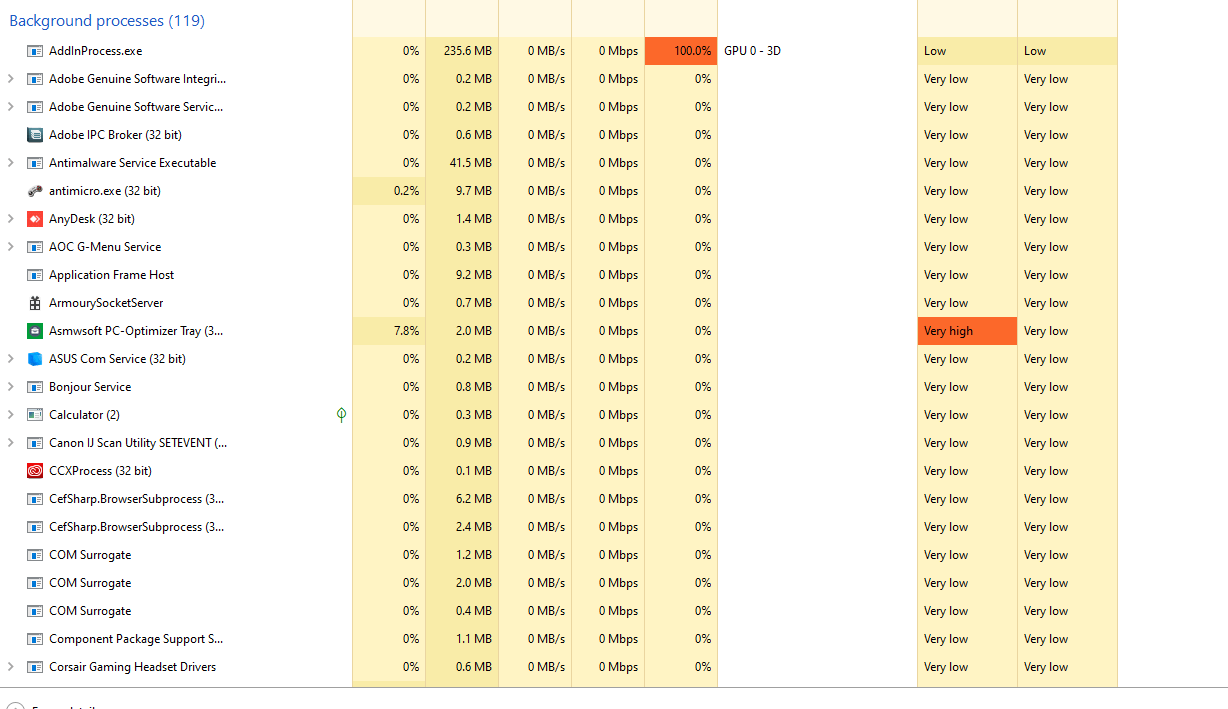The width and height of the screenshot is (1228, 709).
Task: Click icon of CefSharp.BrowserSubprocess using 2.4 MB
Action: [x=35, y=527]
